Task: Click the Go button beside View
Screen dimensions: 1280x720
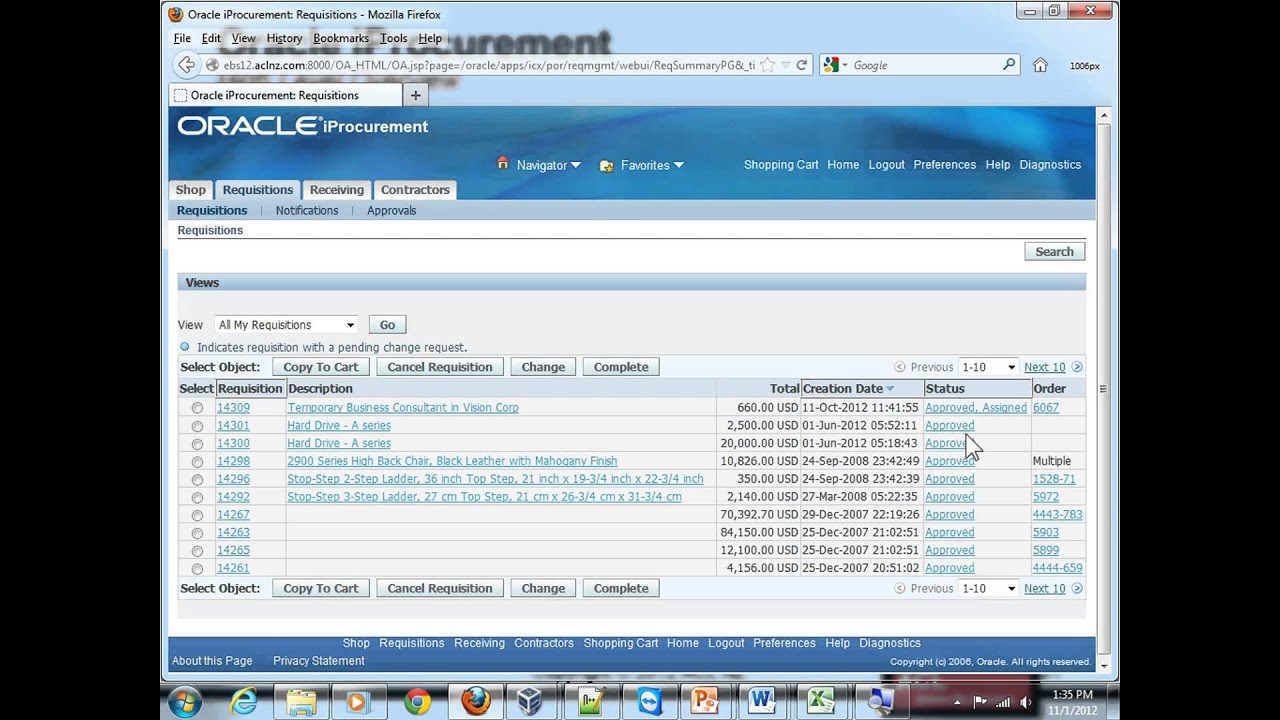Action: (387, 325)
